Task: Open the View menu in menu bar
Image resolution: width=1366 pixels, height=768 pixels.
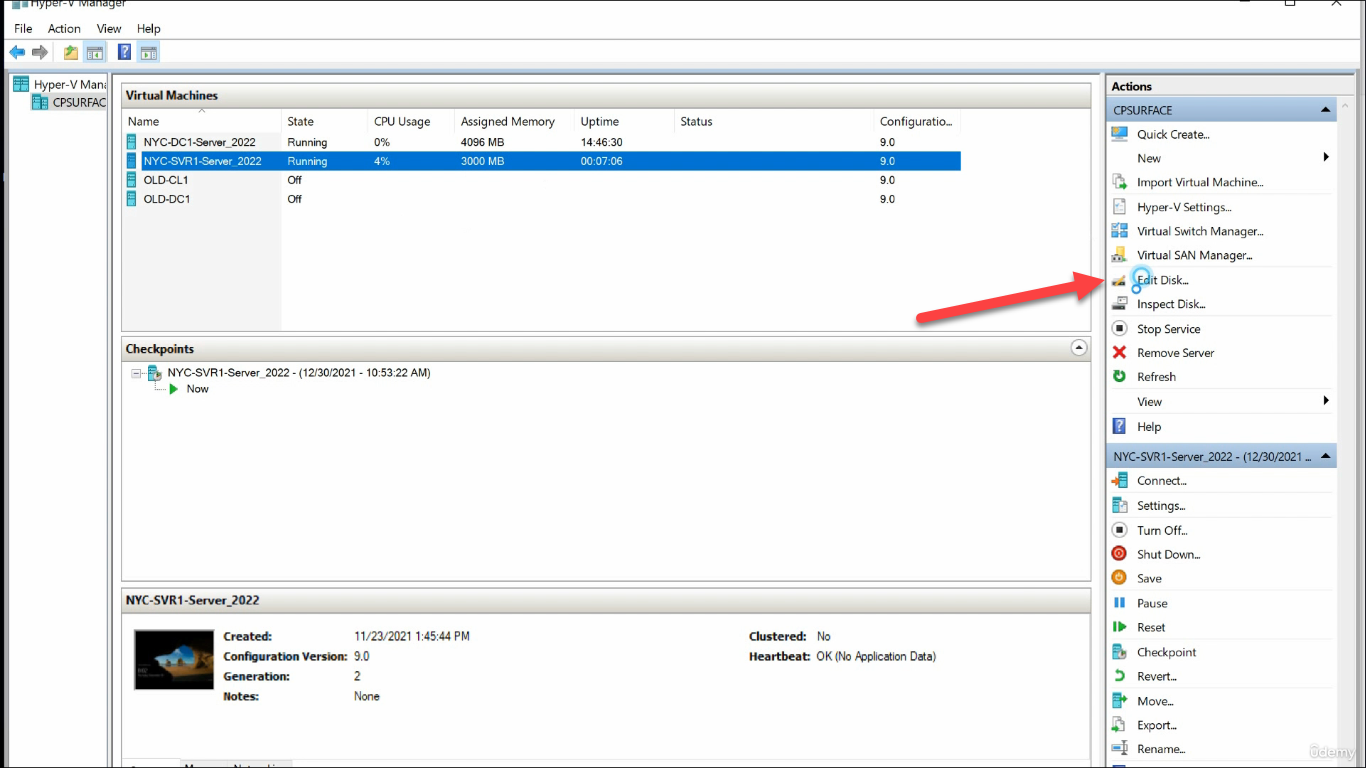Action: pos(109,29)
